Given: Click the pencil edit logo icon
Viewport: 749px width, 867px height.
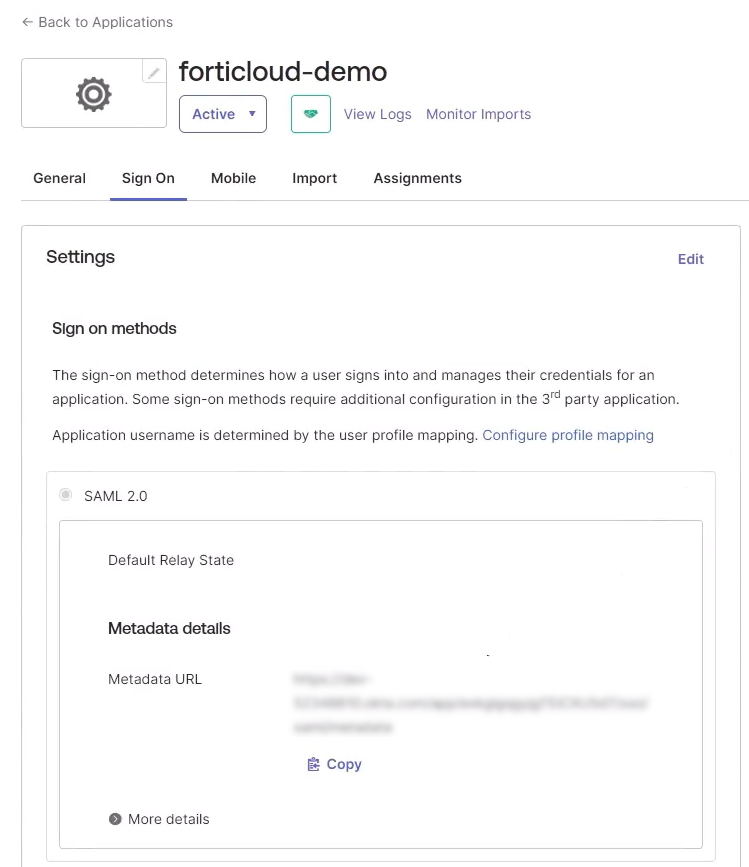Looking at the screenshot, I should [x=153, y=73].
